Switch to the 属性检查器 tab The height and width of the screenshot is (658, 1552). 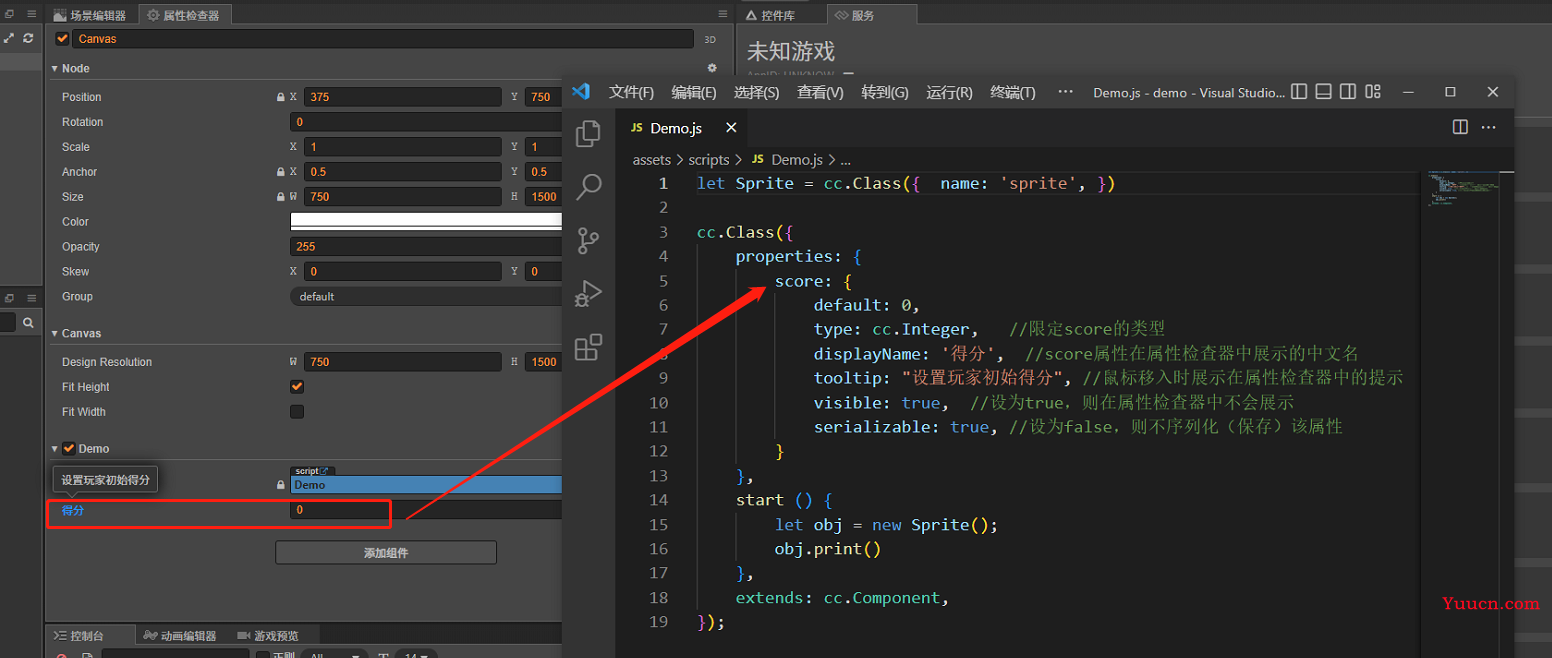click(183, 15)
